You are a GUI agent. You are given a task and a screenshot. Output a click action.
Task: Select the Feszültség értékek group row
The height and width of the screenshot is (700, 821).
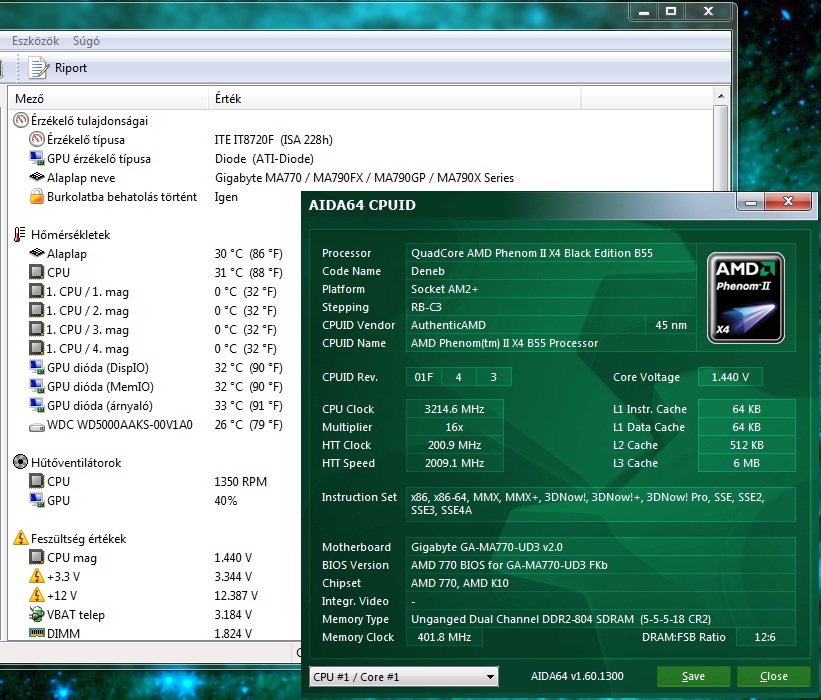click(79, 538)
